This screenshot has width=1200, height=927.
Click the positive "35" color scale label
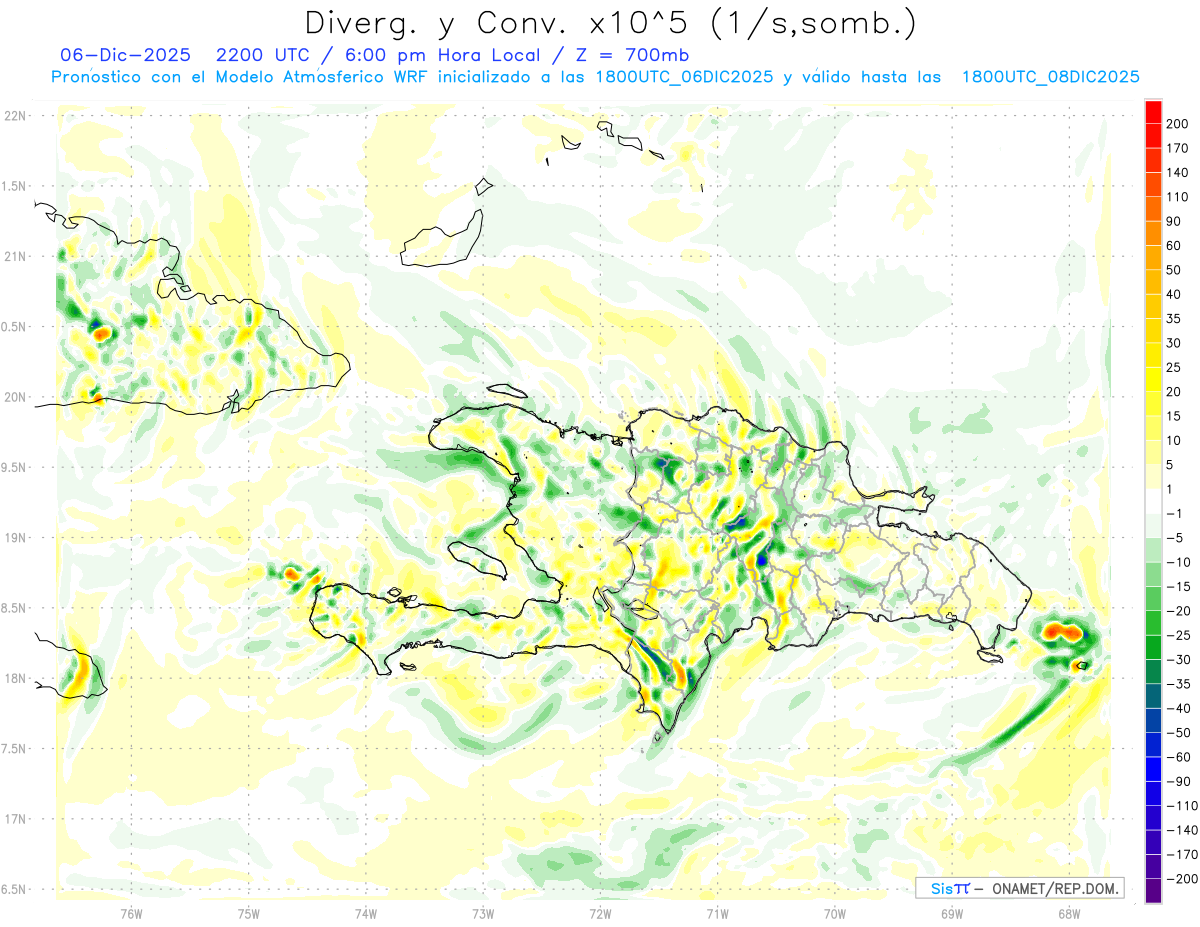coord(1175,319)
